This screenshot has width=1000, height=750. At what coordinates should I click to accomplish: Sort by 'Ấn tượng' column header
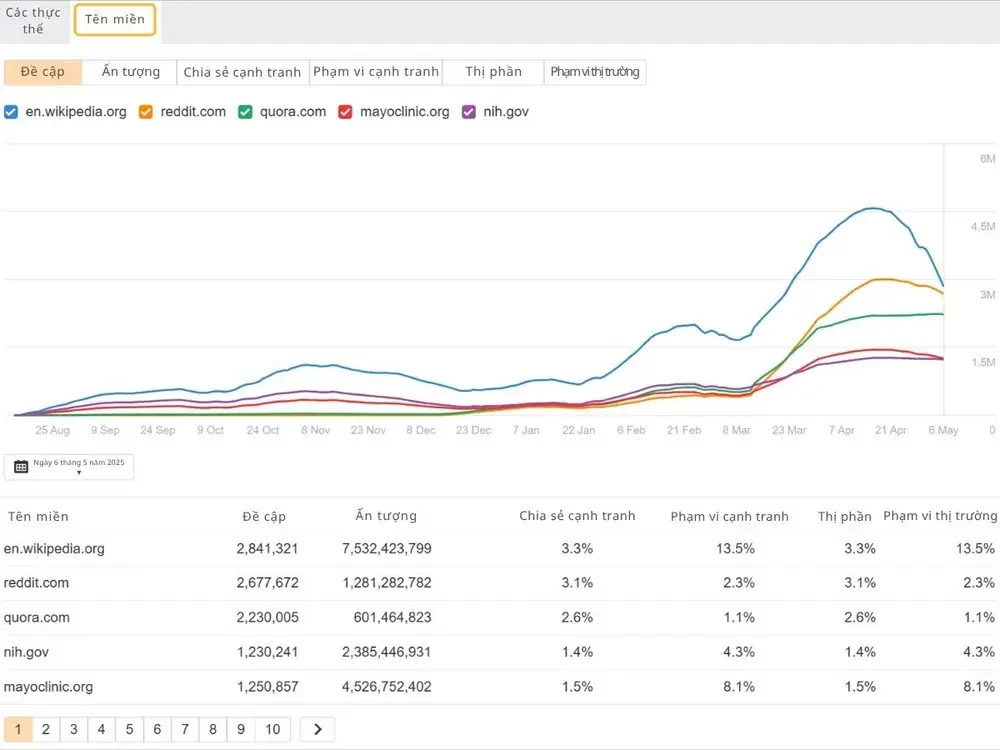(x=386, y=516)
